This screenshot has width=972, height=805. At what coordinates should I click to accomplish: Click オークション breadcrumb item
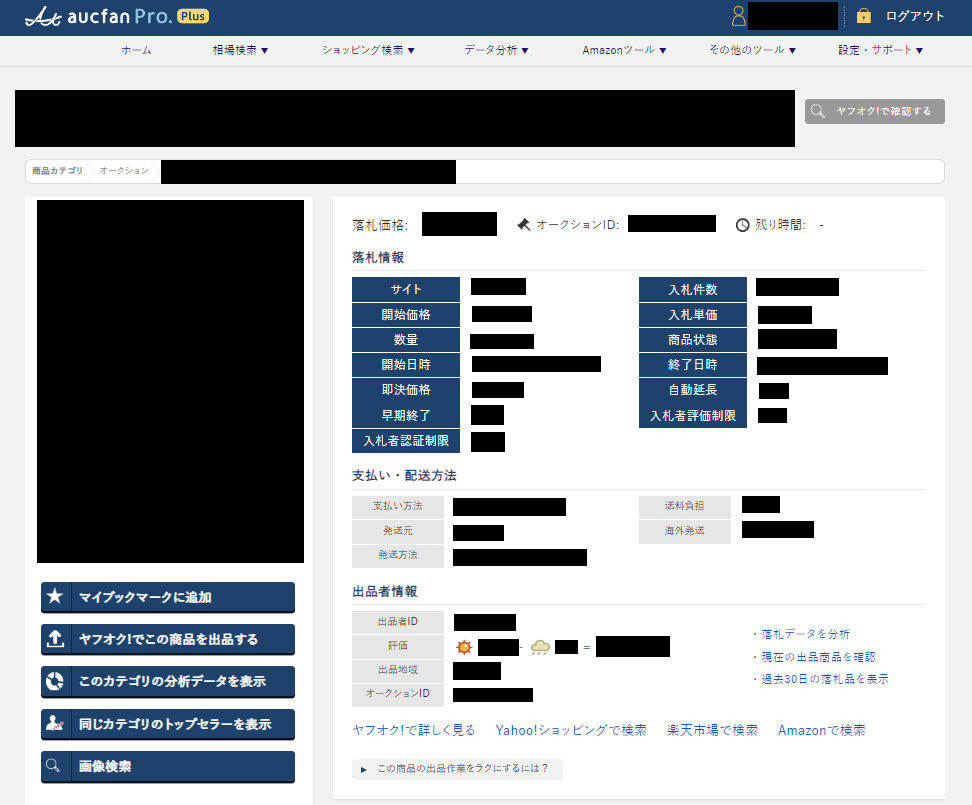(124, 170)
